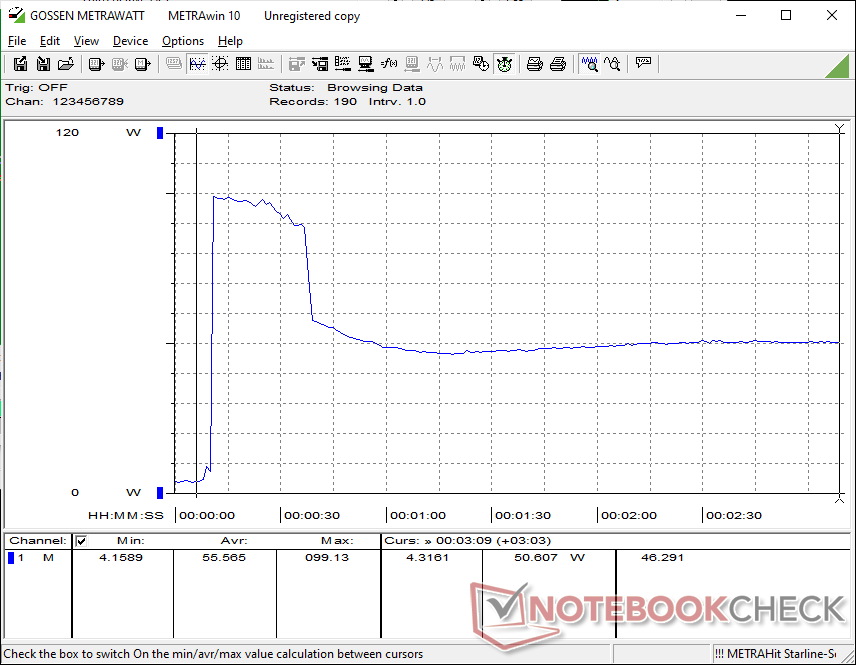Screen dimensions: 856x665
Task: Click the Curs time readout 00:03:09
Action: 474,541
